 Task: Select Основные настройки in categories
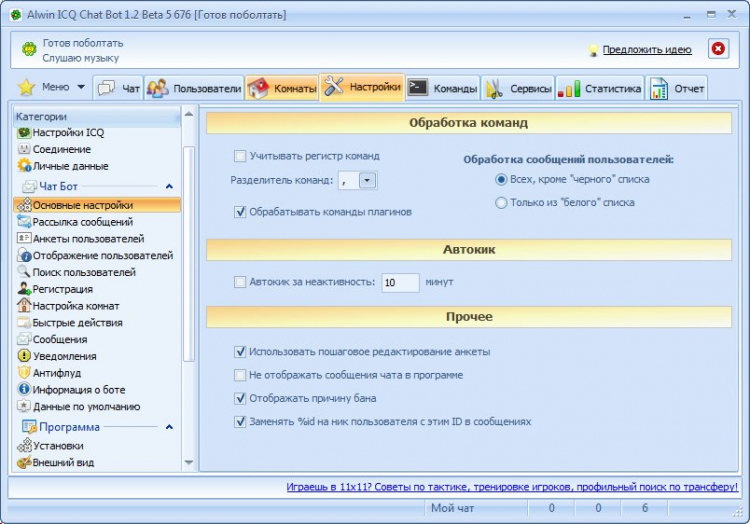point(97,205)
